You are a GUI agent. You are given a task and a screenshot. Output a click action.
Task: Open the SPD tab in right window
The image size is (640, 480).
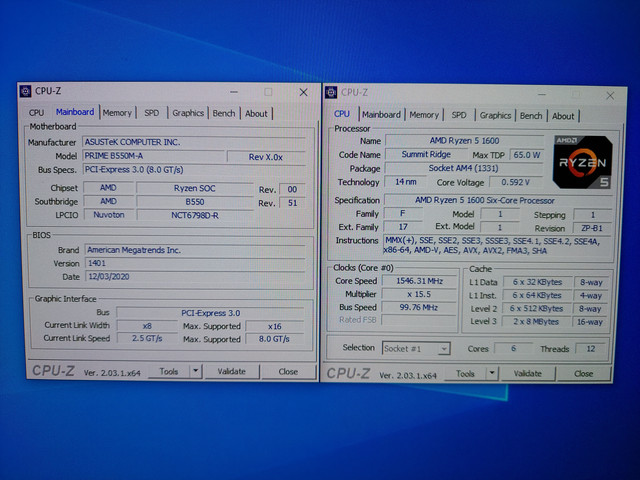tap(458, 115)
